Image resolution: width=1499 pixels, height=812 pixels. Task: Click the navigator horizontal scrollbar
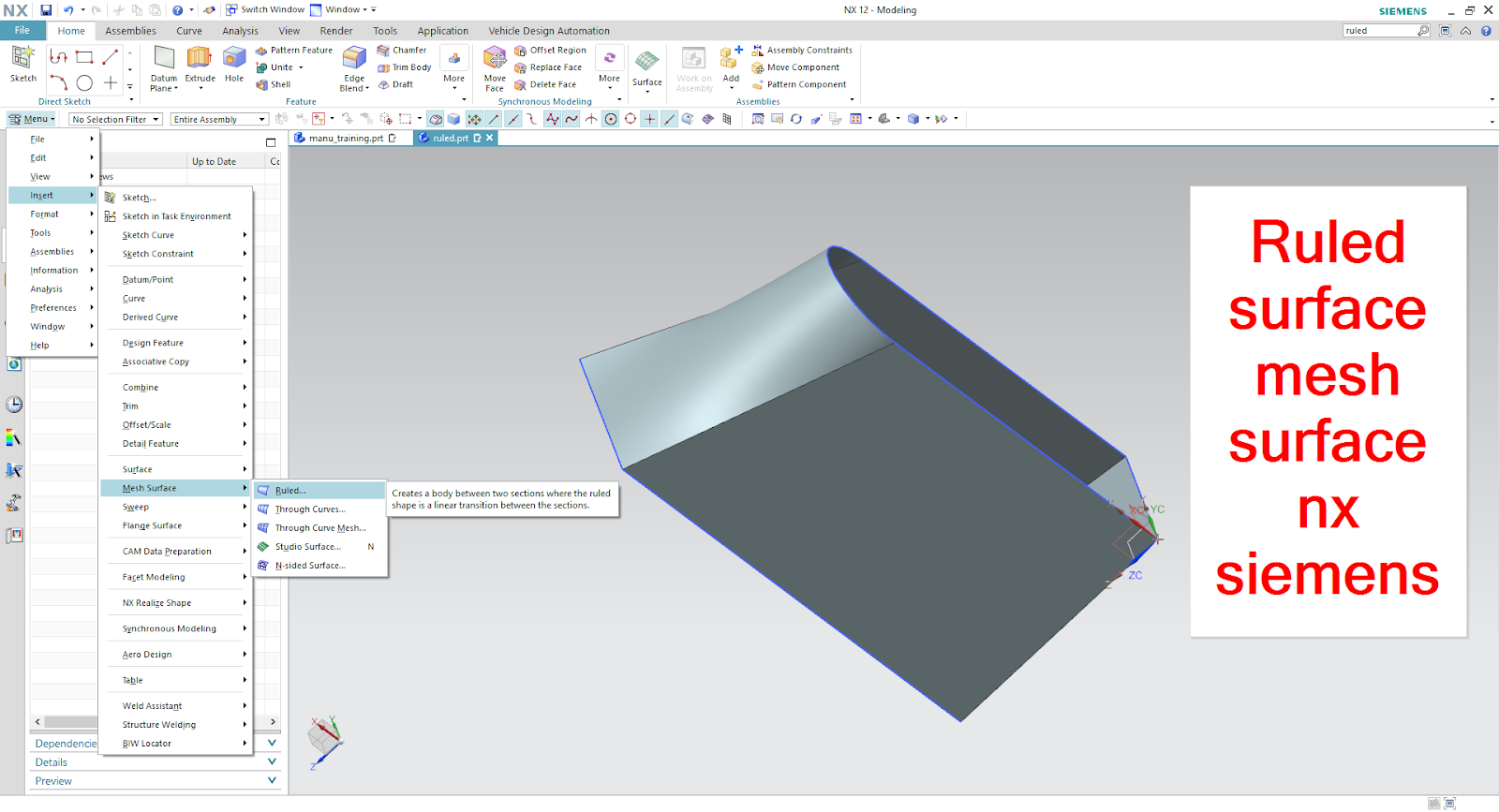[x=156, y=722]
